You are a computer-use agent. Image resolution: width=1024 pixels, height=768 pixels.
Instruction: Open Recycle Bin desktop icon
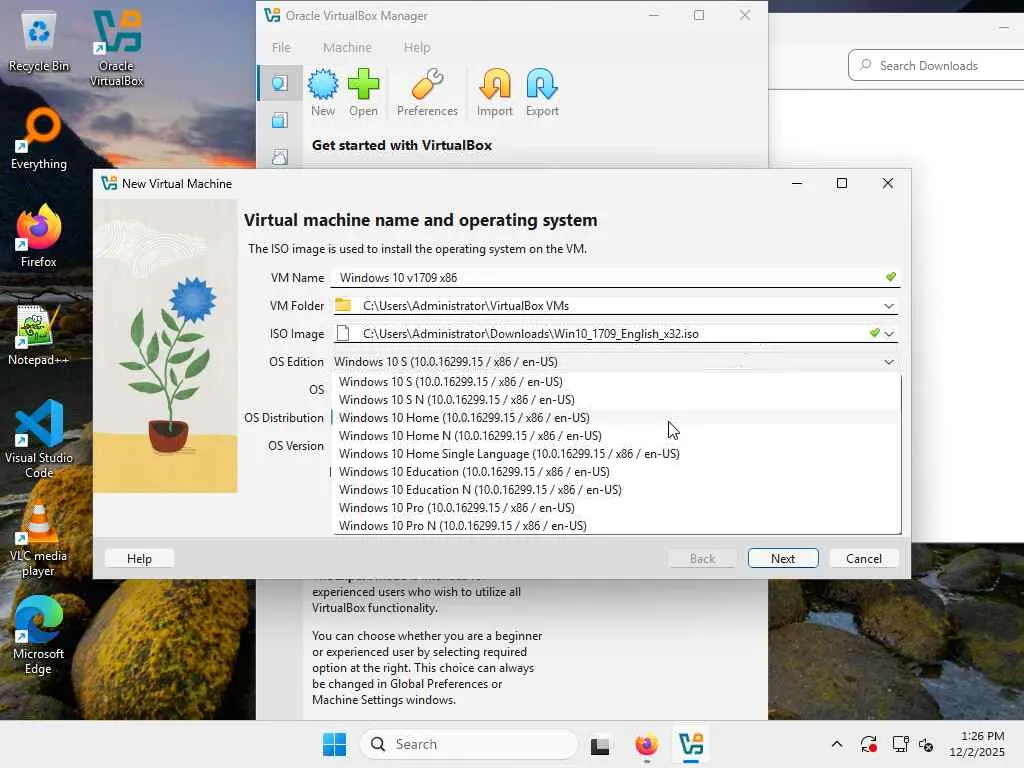click(x=39, y=42)
